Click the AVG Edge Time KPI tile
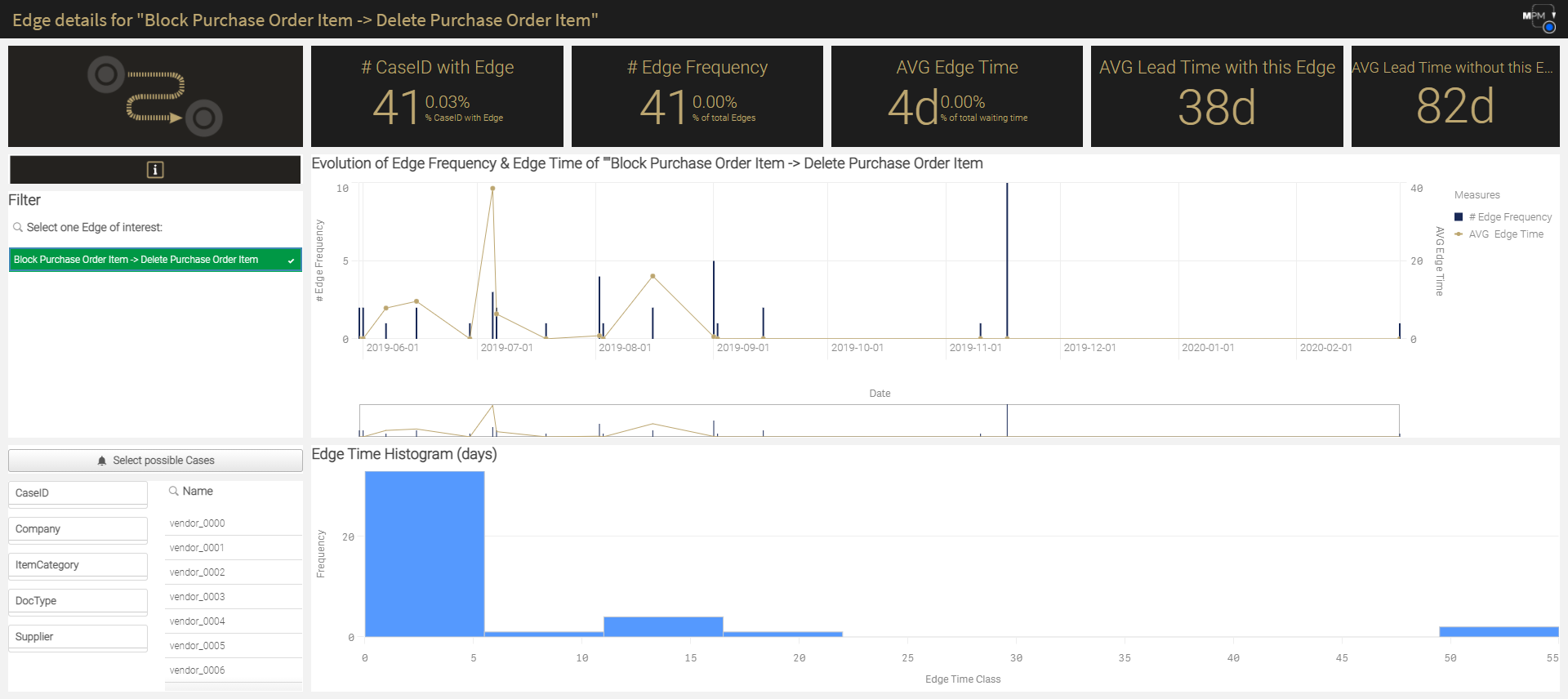The width and height of the screenshot is (1568, 699). (x=957, y=96)
